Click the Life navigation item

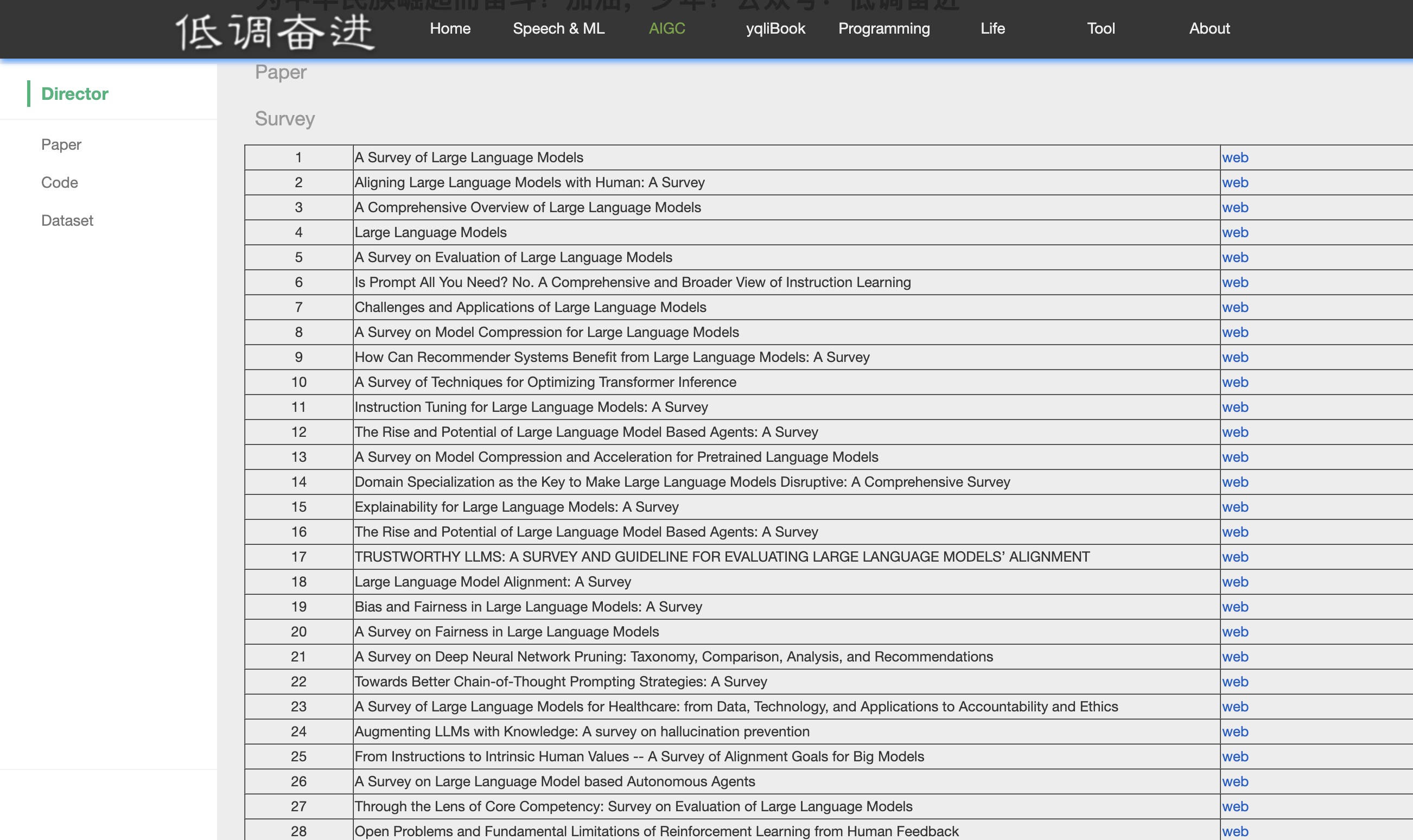point(992,28)
